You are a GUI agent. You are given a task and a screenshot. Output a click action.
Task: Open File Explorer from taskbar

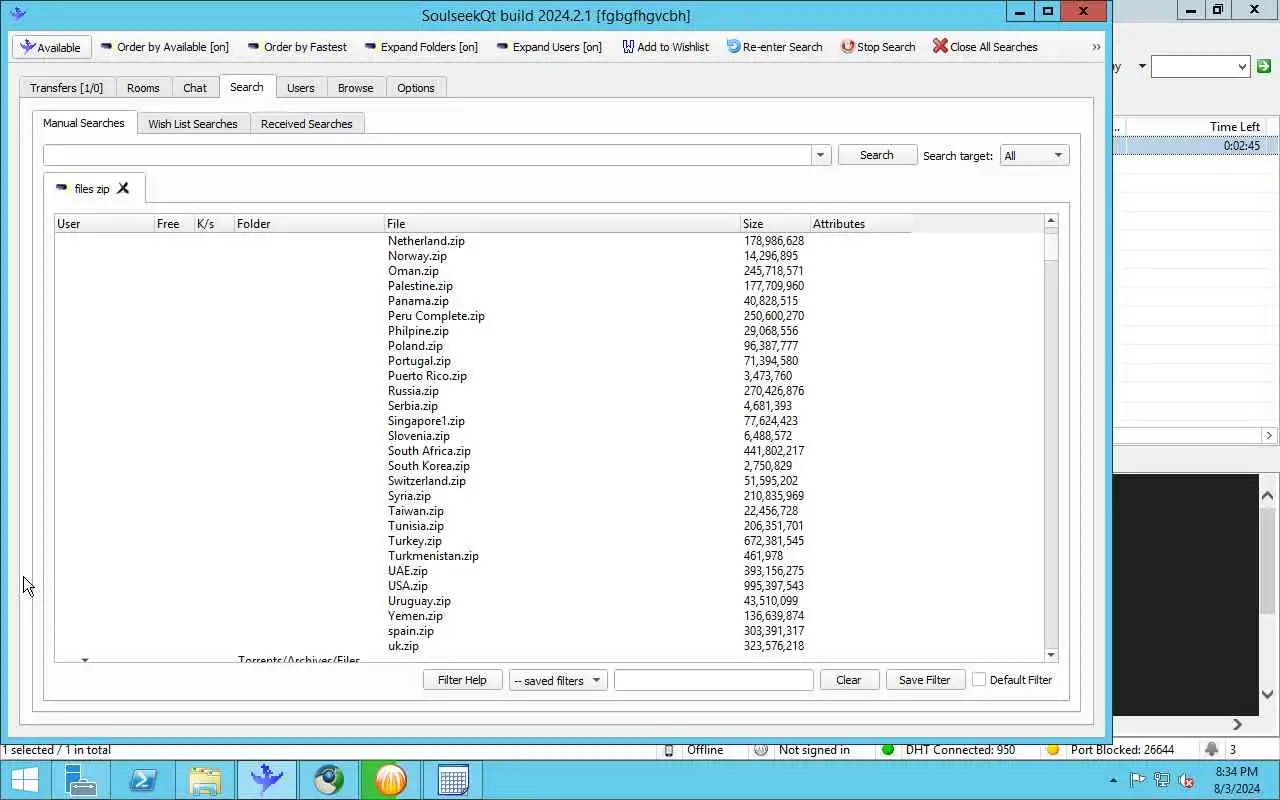click(x=204, y=780)
